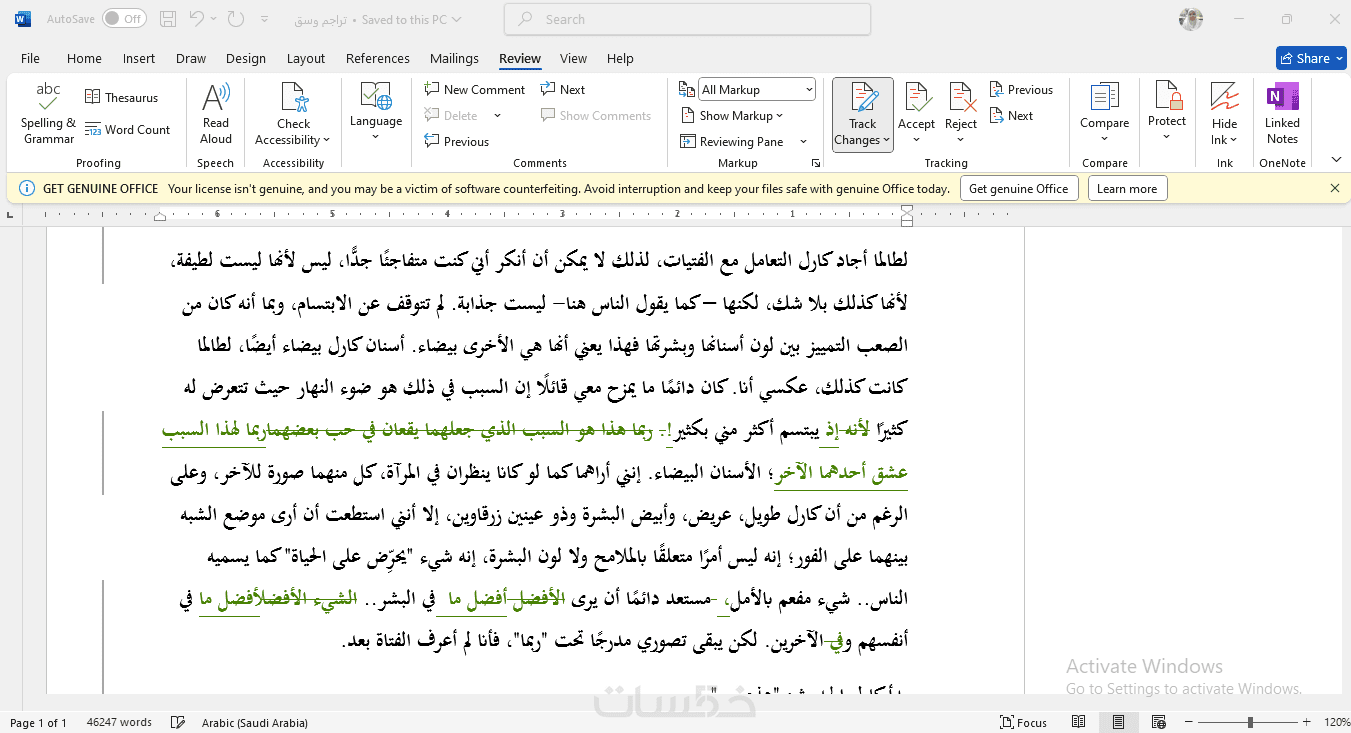Image resolution: width=1351 pixels, height=733 pixels.
Task: Dismiss the genuine Office notification bar
Action: tap(1335, 188)
